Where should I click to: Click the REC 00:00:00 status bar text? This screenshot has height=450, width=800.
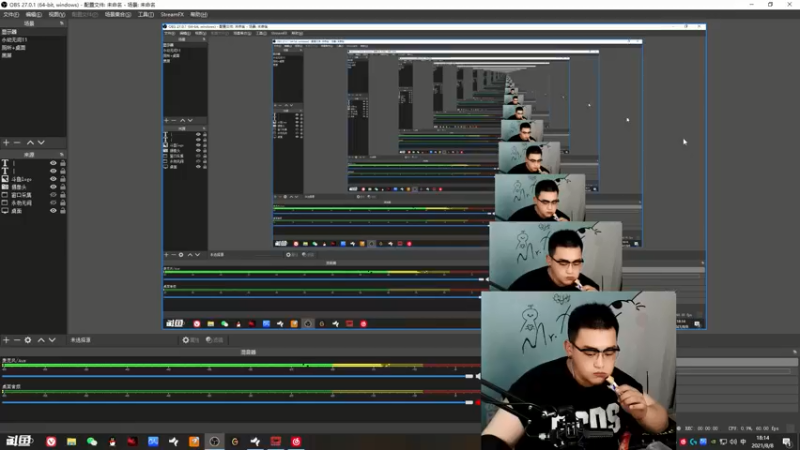point(701,429)
